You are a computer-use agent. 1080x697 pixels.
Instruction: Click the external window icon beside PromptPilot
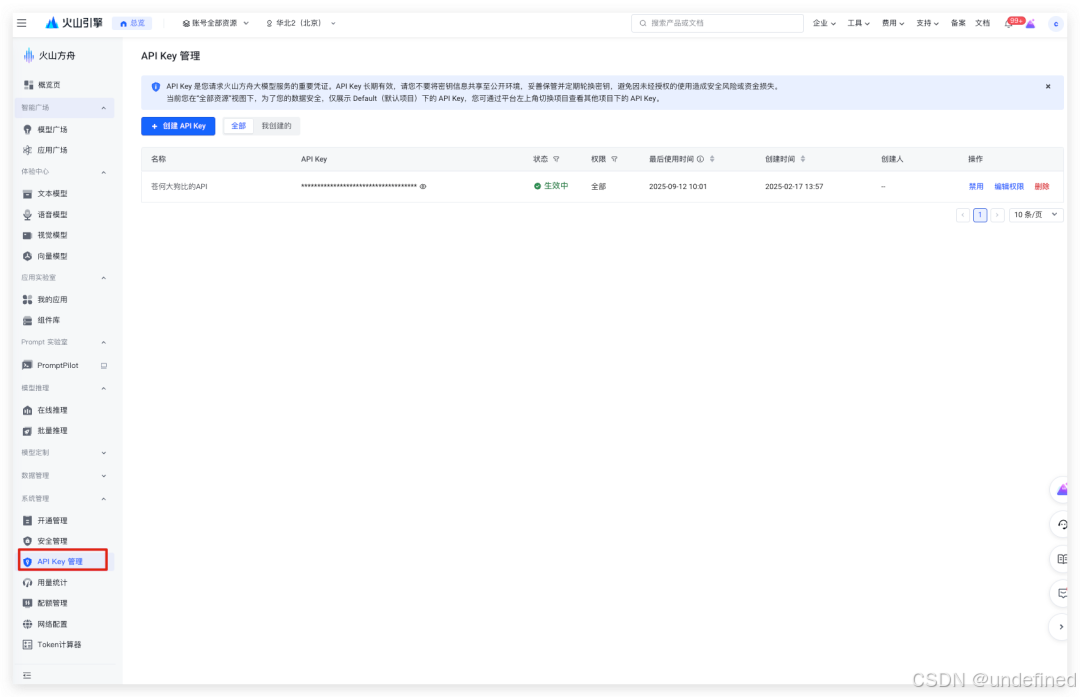tap(104, 366)
